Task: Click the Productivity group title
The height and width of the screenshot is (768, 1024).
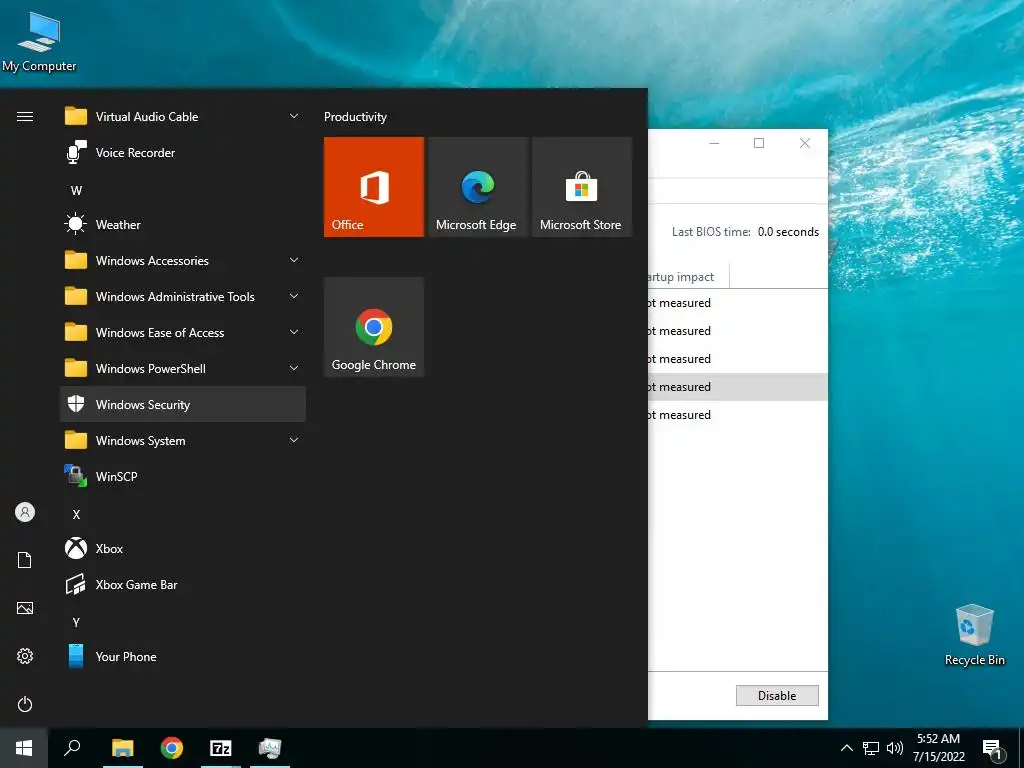Action: tap(355, 117)
